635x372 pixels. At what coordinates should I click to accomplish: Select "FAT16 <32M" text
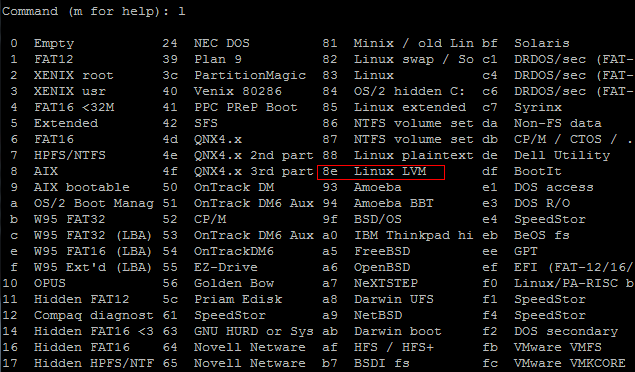(x=74, y=107)
